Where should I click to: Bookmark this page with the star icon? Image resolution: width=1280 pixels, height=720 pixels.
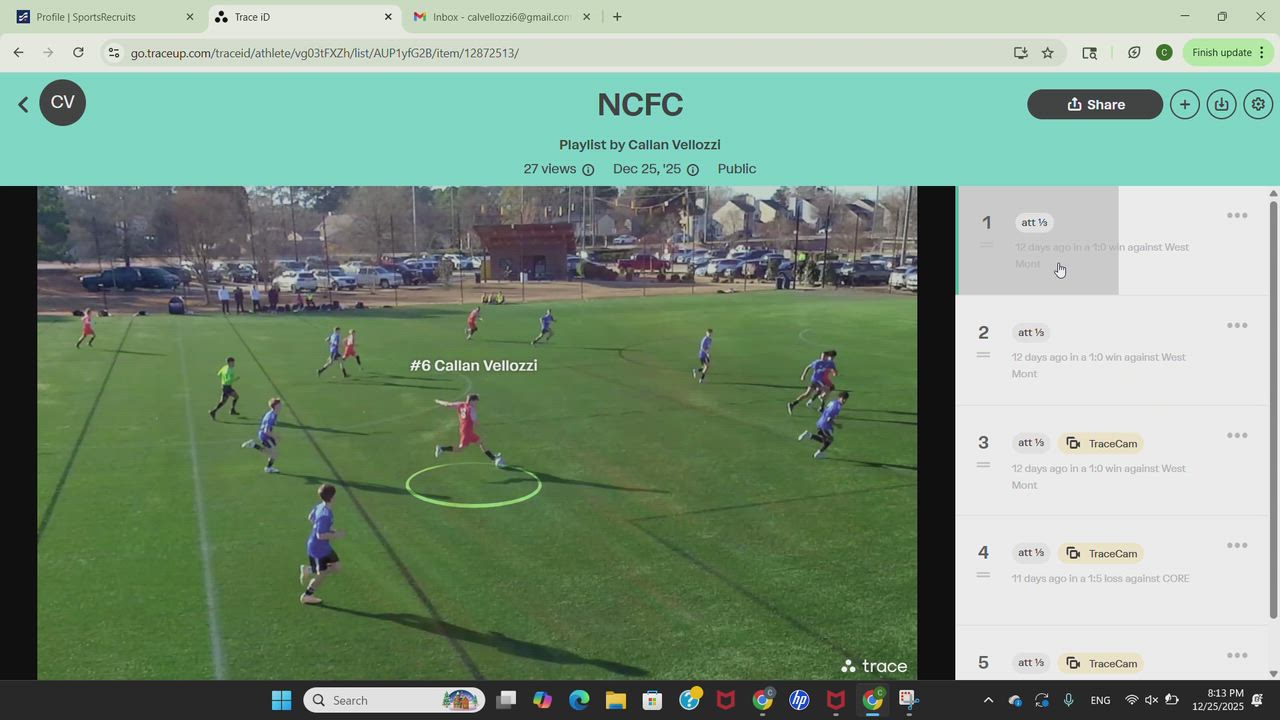click(x=1047, y=53)
